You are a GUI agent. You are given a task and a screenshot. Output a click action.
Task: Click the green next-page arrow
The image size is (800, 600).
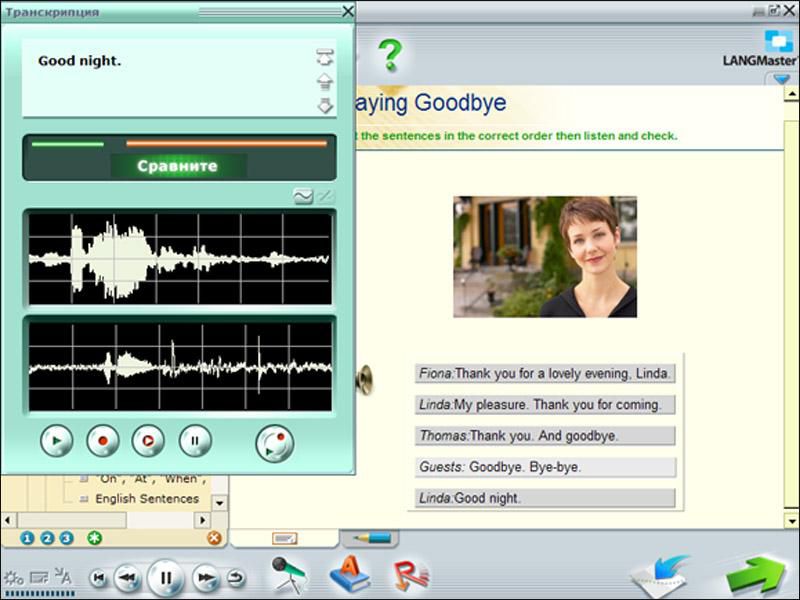(x=759, y=576)
